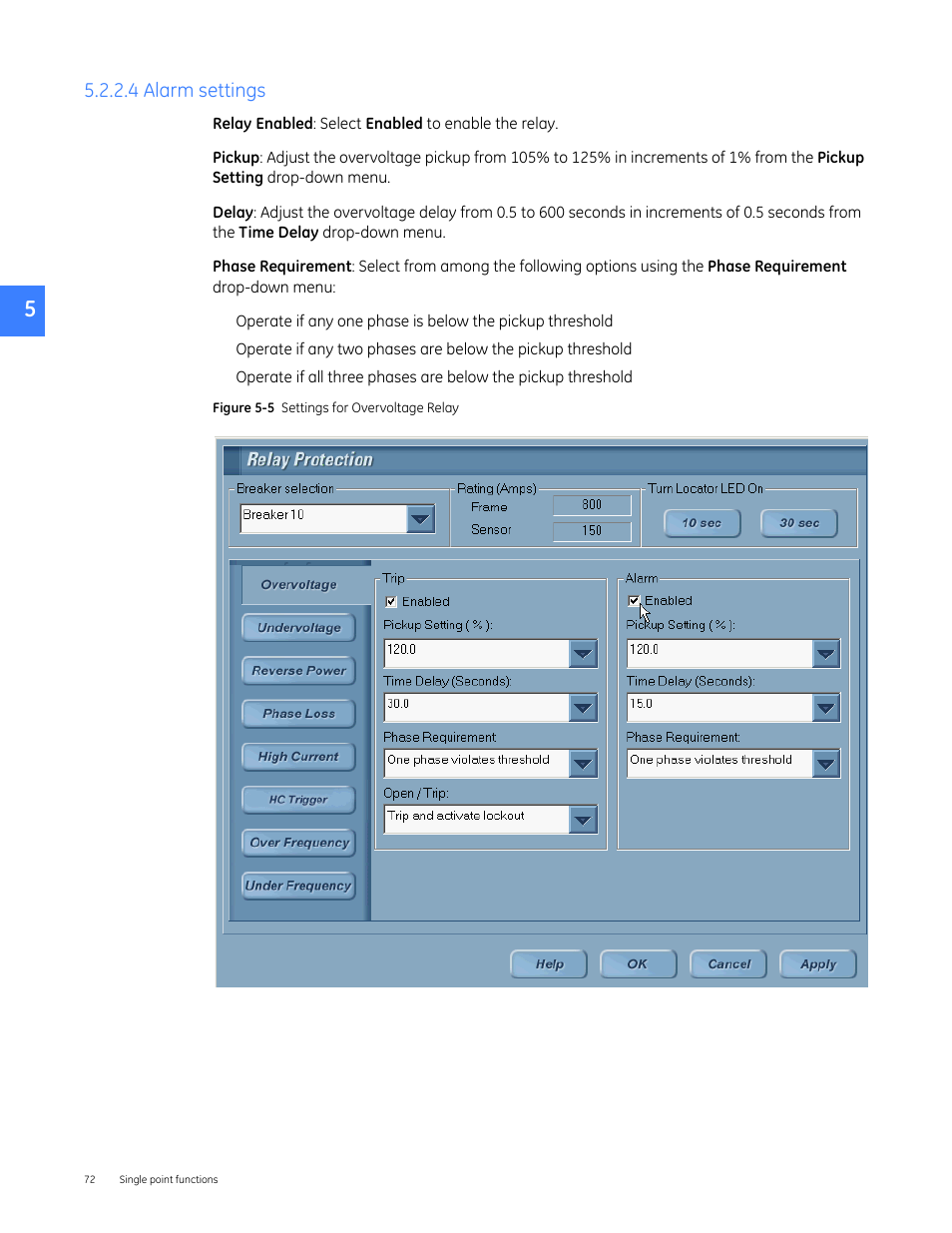Switch to the Undervoltage tab

(299, 628)
